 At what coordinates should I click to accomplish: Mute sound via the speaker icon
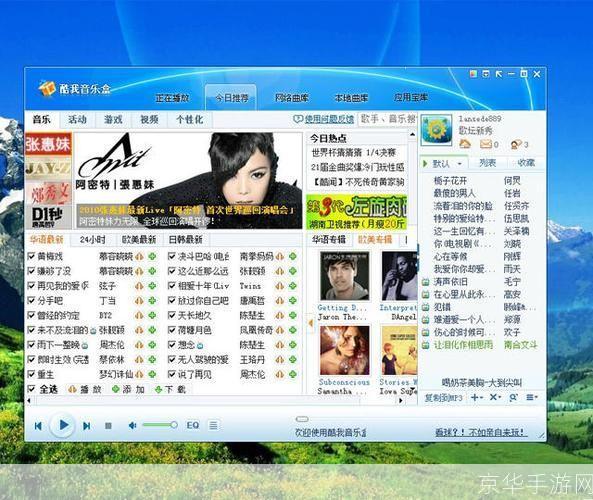coord(132,425)
